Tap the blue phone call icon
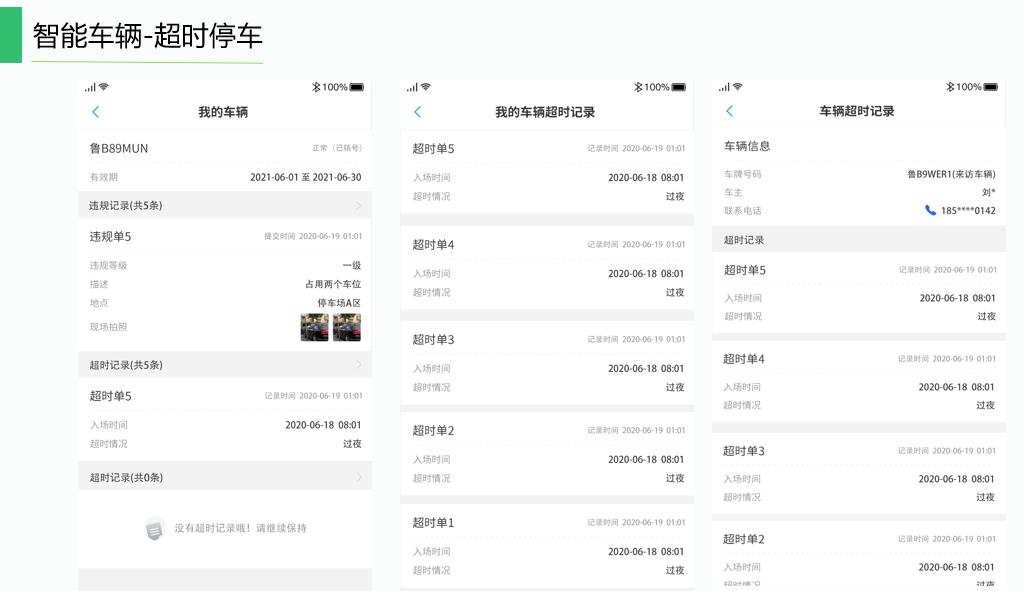The height and width of the screenshot is (591, 1023). [x=930, y=210]
